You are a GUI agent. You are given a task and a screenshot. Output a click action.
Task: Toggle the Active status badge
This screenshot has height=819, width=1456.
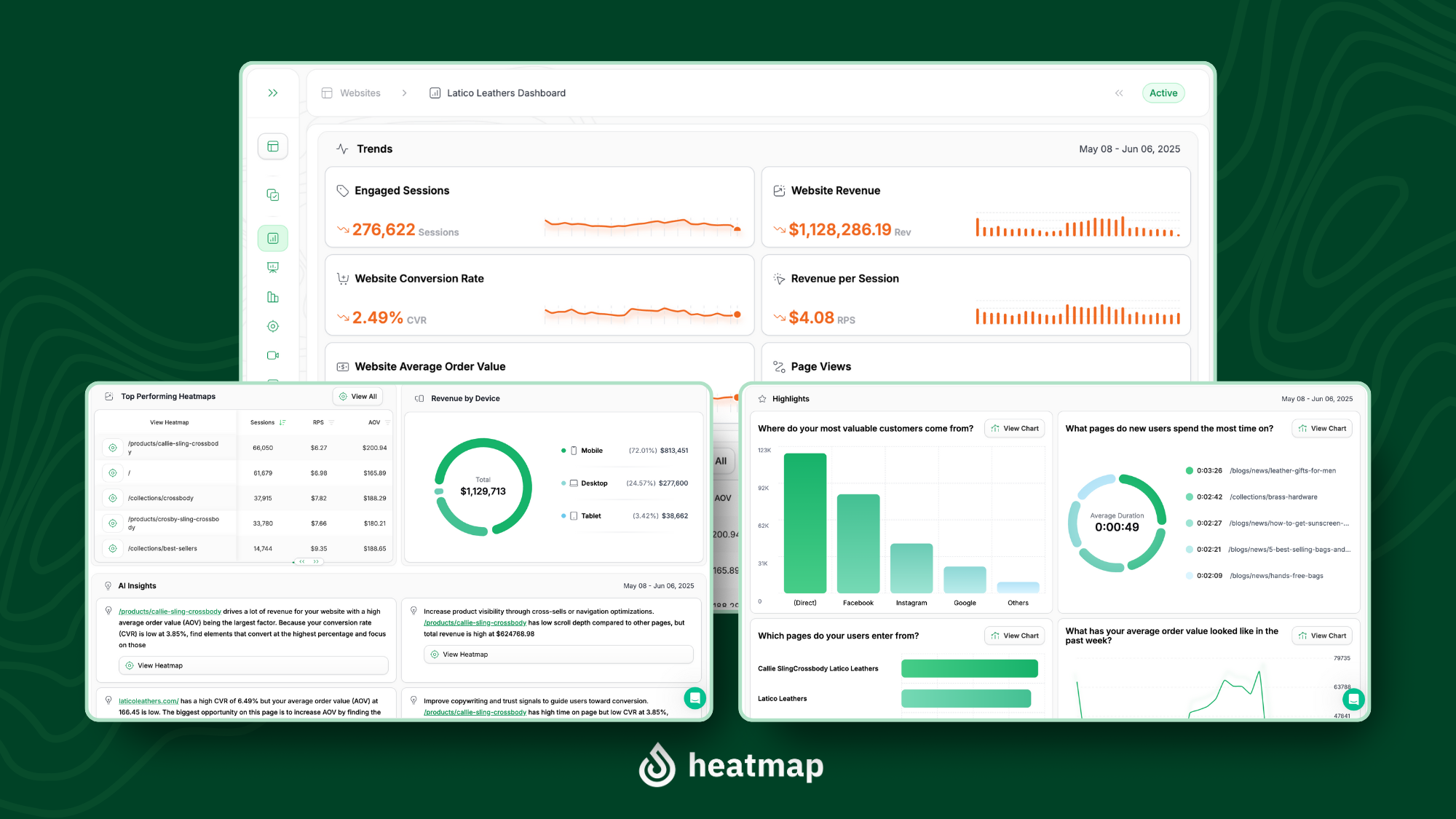pyautogui.click(x=1163, y=93)
